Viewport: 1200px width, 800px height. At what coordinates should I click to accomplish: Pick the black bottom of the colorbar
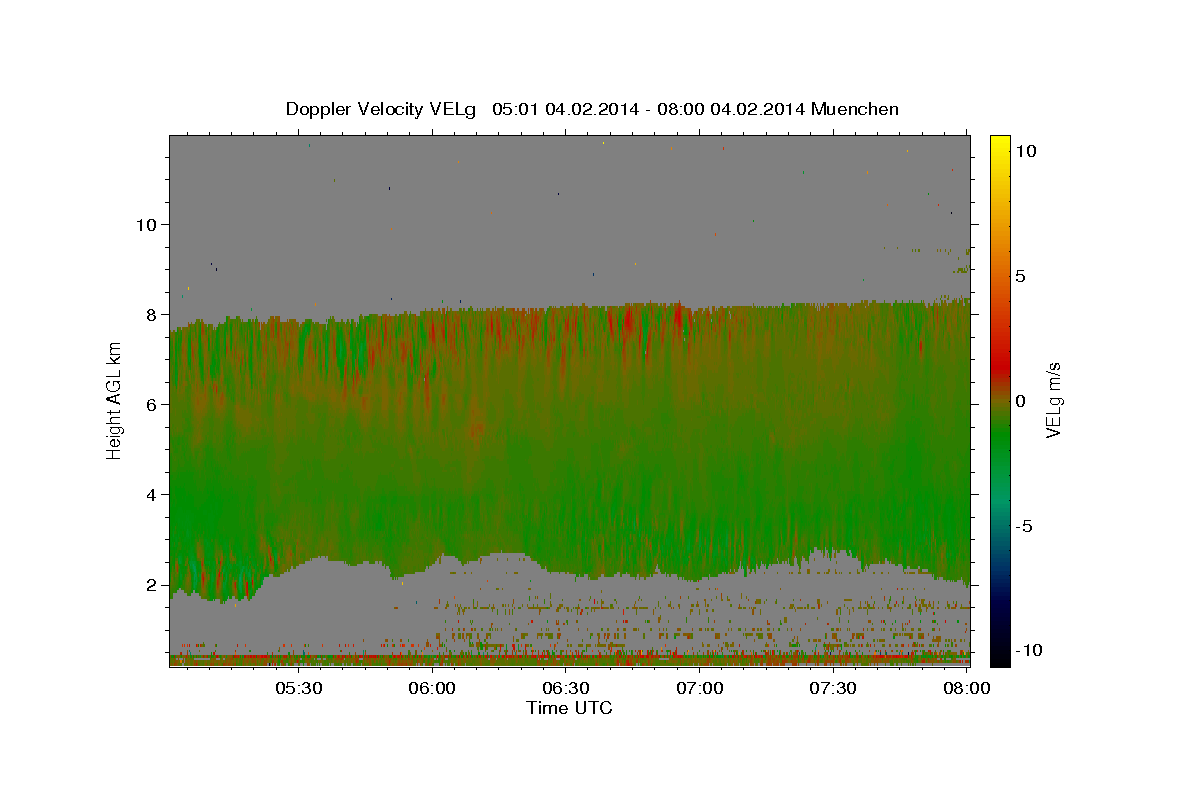(1000, 658)
